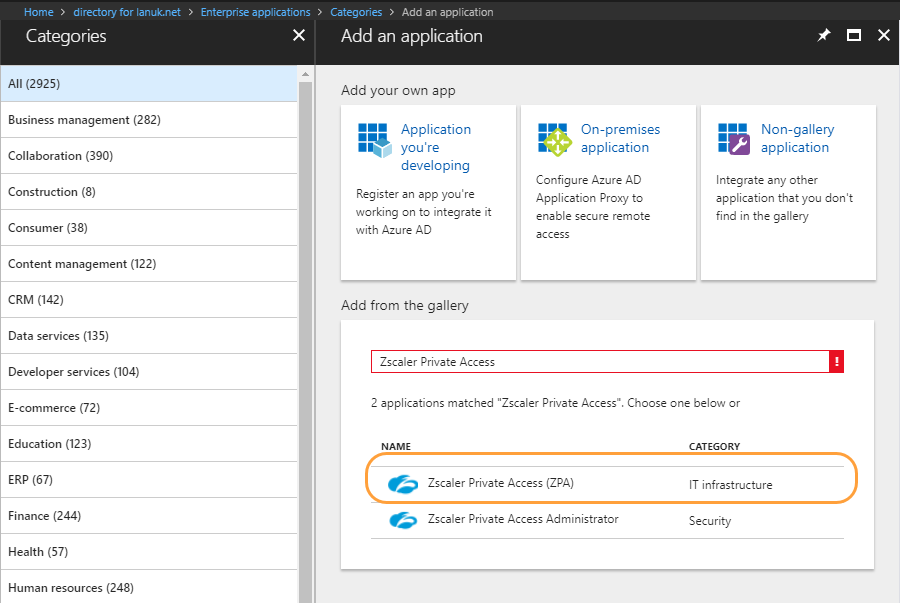Image resolution: width=900 pixels, height=603 pixels.
Task: Open the Home breadcrumb link
Action: [38, 12]
